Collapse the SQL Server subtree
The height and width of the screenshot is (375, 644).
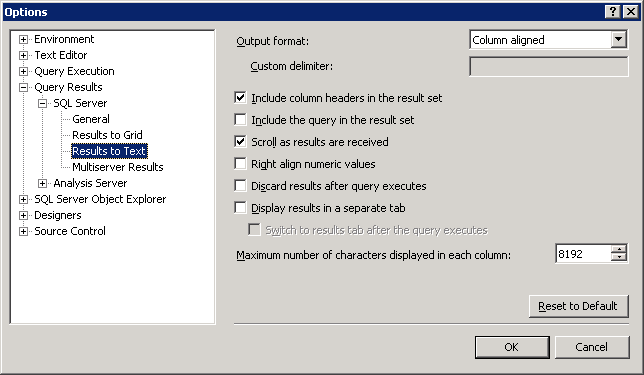[42, 104]
